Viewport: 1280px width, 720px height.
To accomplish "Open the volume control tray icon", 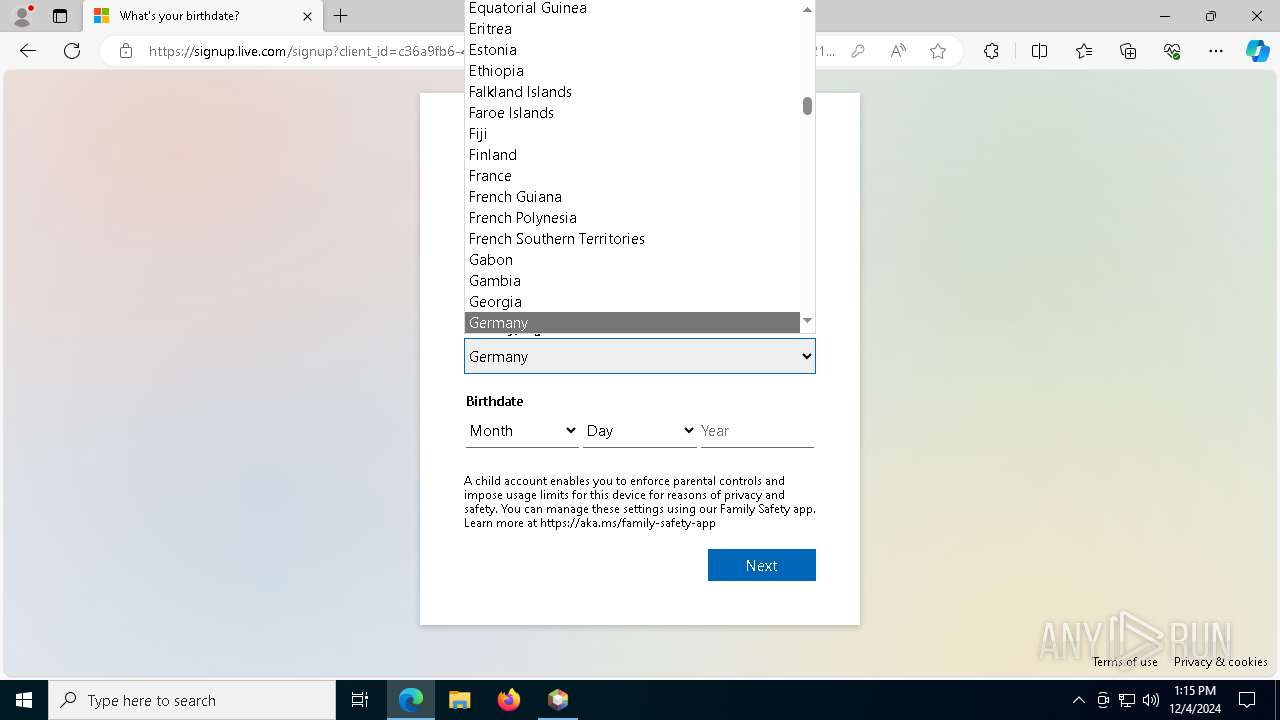I will coord(1151,700).
